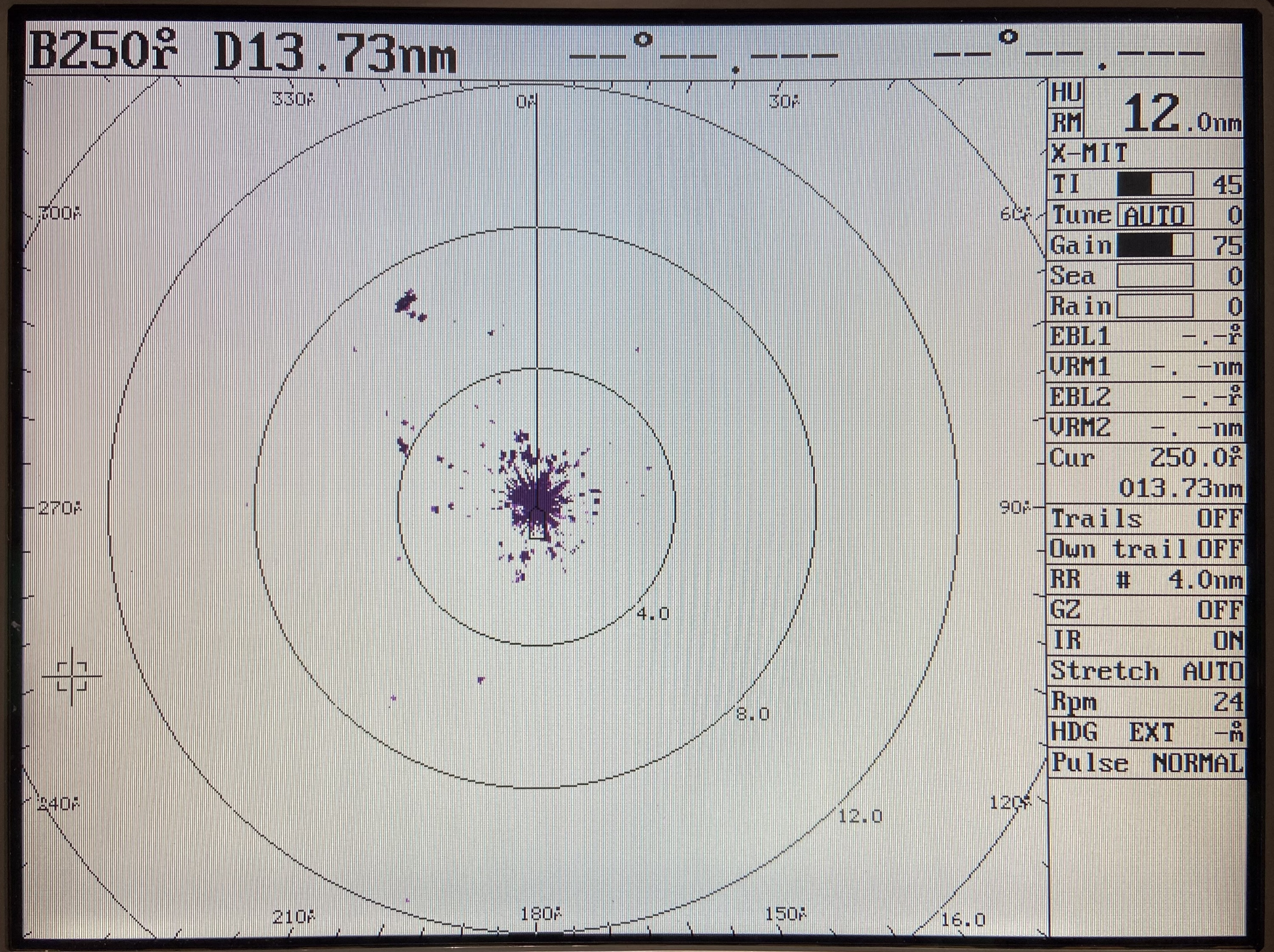Click the X-MIT transmit status field
Image resolution: width=1274 pixels, height=952 pixels.
(x=1146, y=154)
